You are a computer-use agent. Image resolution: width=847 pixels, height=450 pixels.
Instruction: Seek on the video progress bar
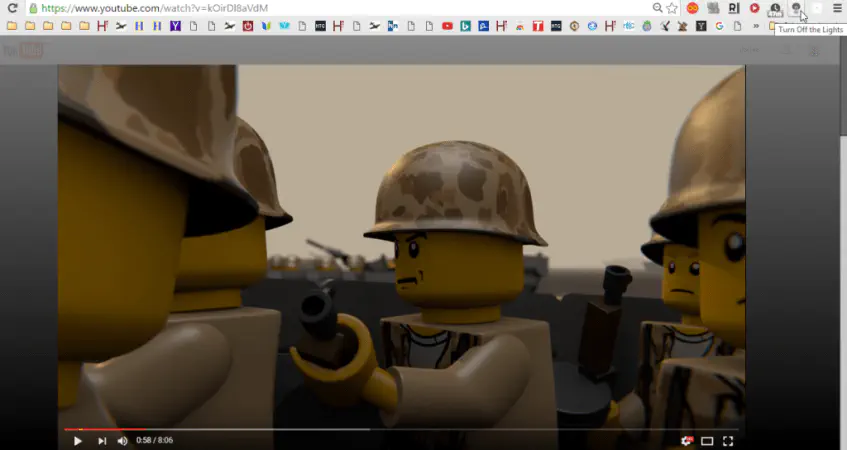[x=401, y=429]
